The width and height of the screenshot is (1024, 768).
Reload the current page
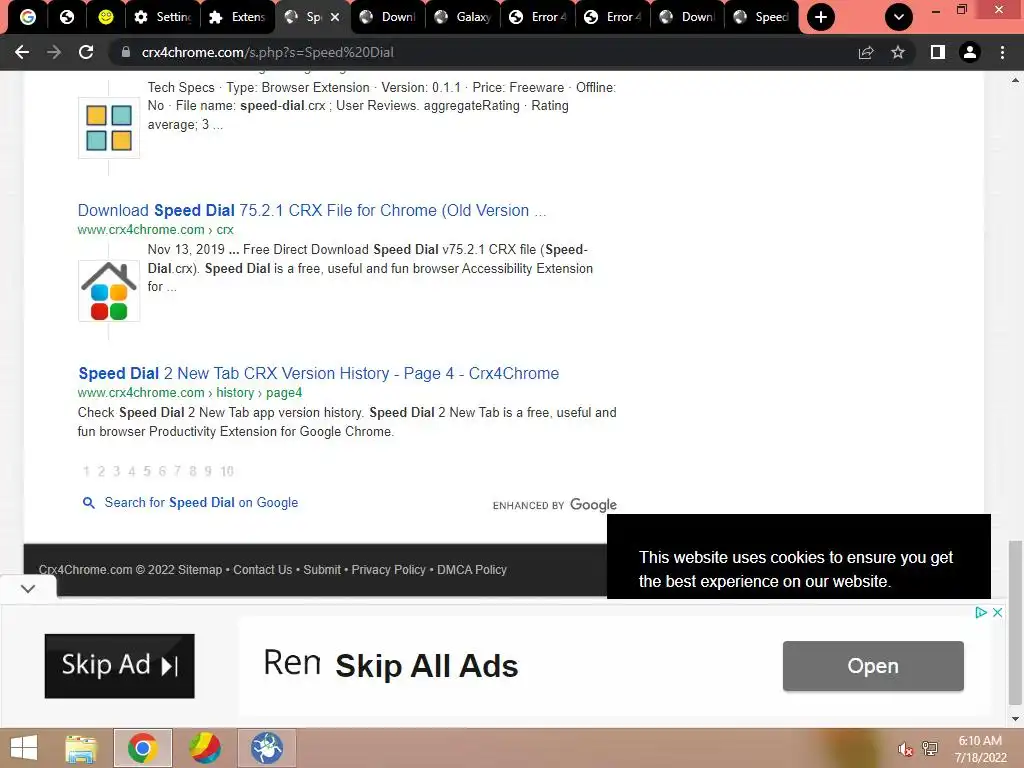click(86, 52)
